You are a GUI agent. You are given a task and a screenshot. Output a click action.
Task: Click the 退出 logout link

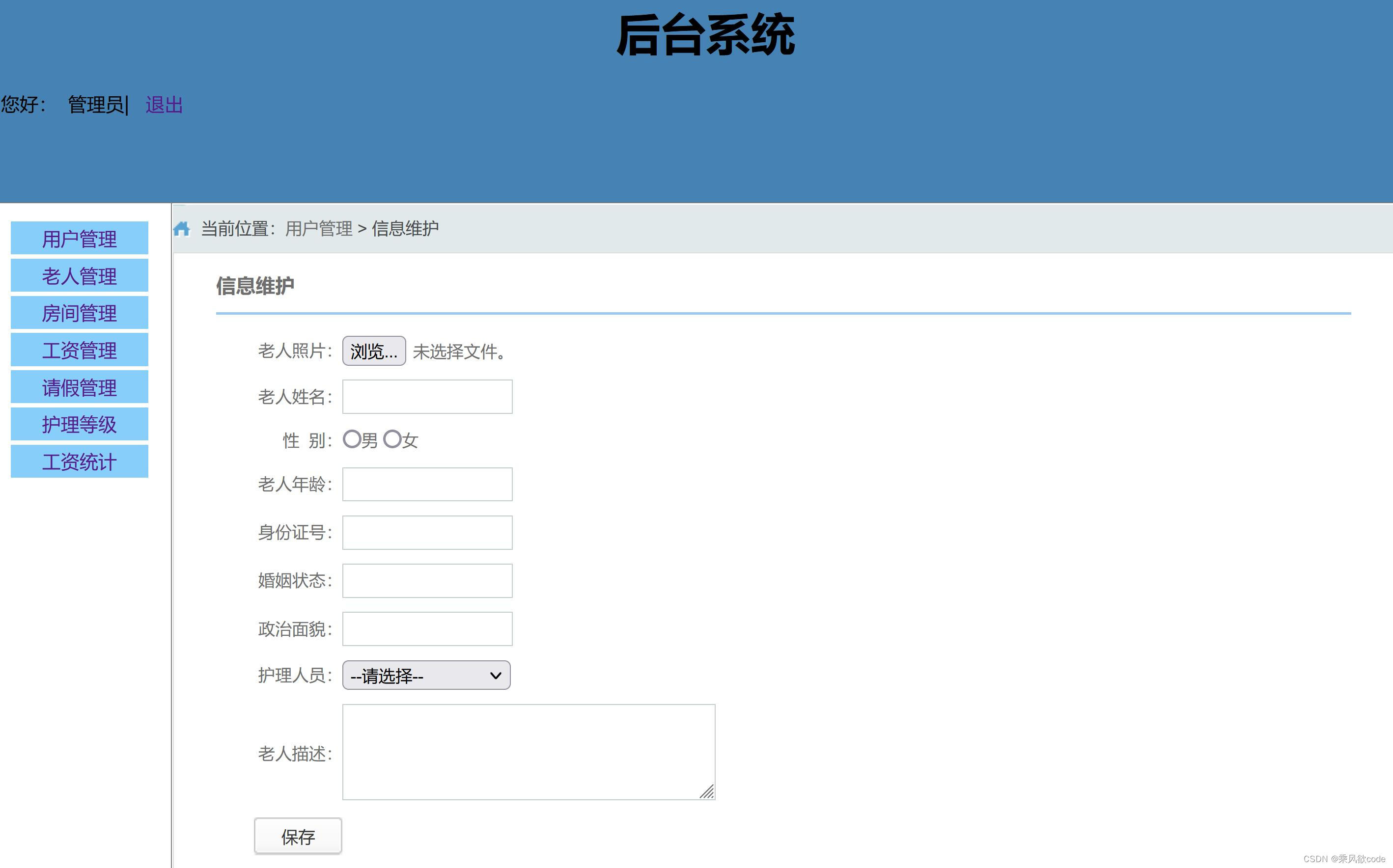point(164,105)
